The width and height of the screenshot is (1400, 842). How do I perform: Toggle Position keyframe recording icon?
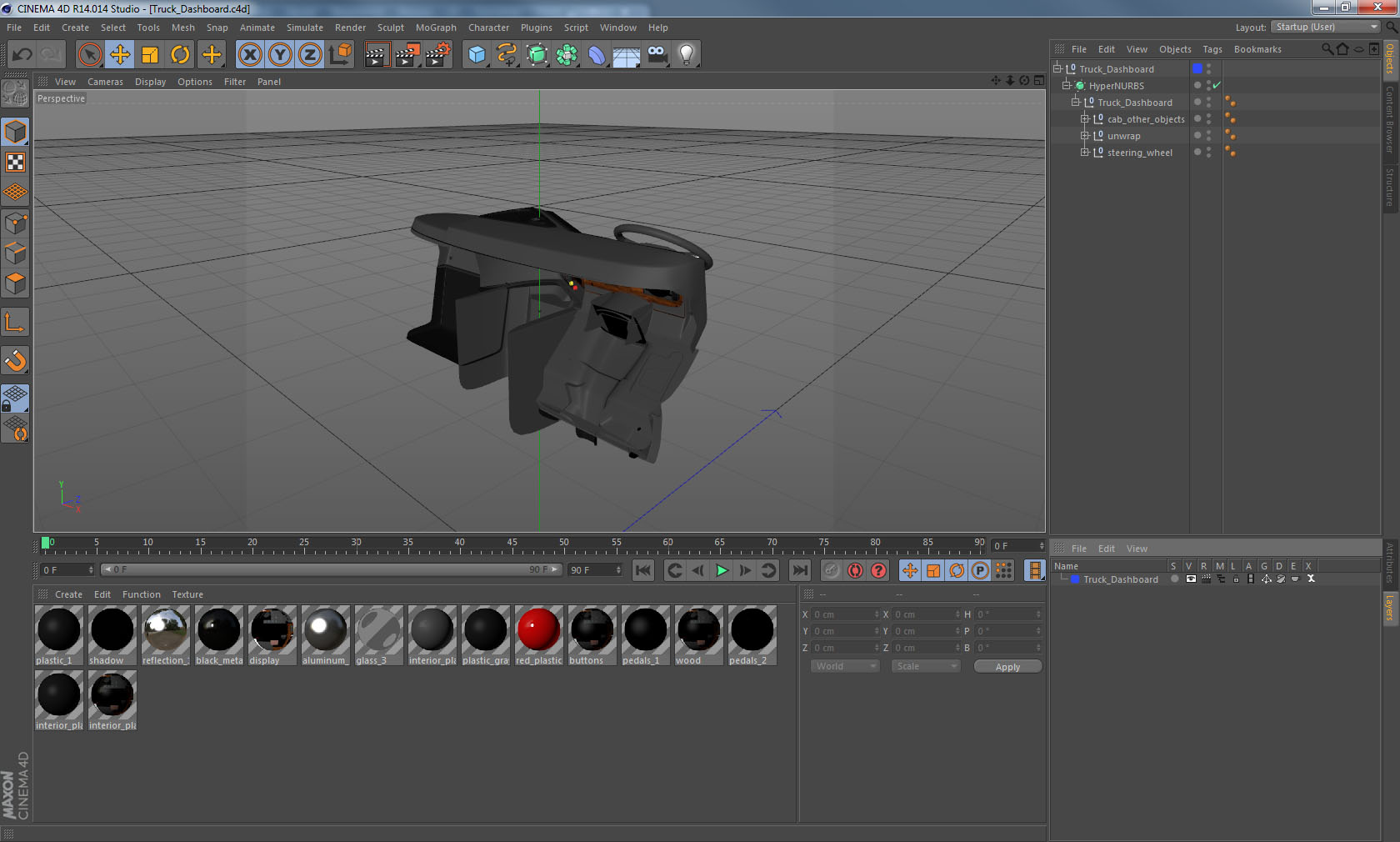click(x=910, y=570)
